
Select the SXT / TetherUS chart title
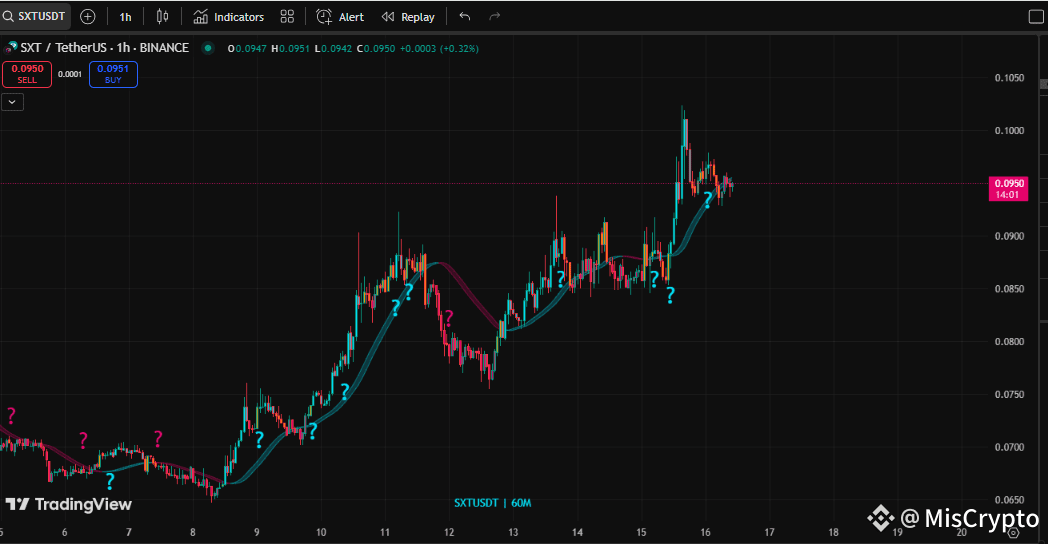pos(104,47)
